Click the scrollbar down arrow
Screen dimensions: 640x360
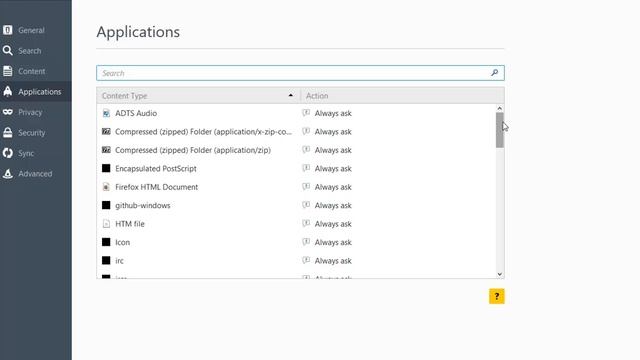tap(500, 274)
